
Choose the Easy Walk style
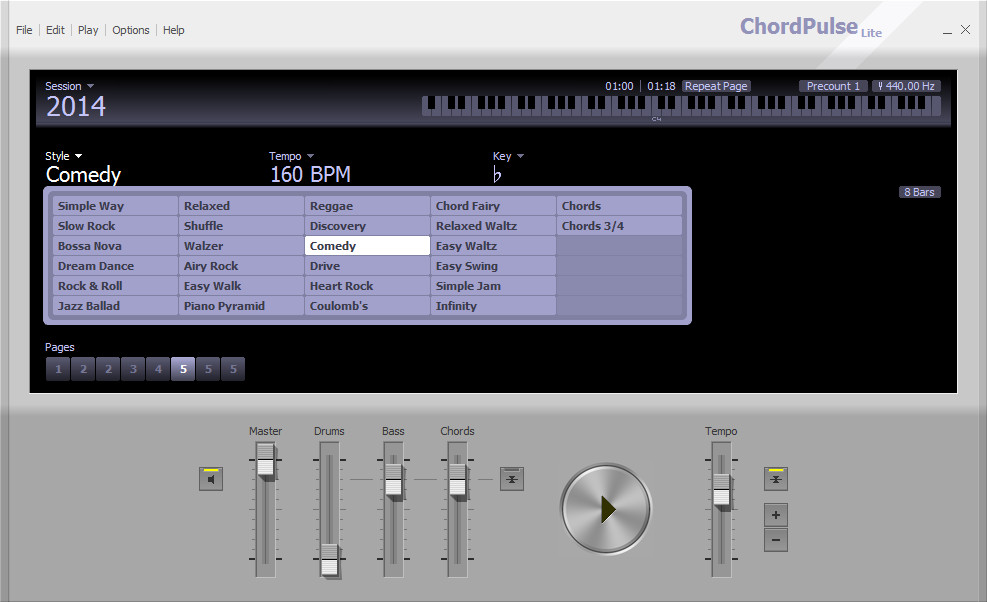click(x=242, y=286)
